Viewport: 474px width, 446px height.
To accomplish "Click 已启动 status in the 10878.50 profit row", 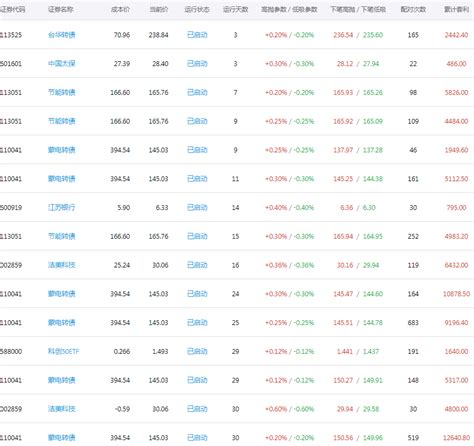I will tap(197, 294).
